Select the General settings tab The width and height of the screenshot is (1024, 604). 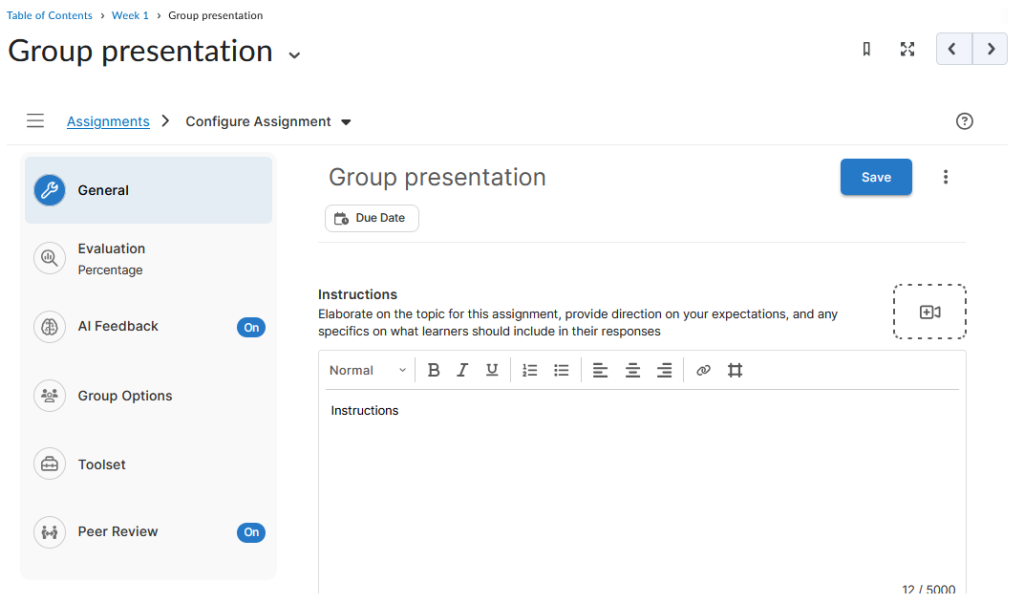[x=148, y=190]
